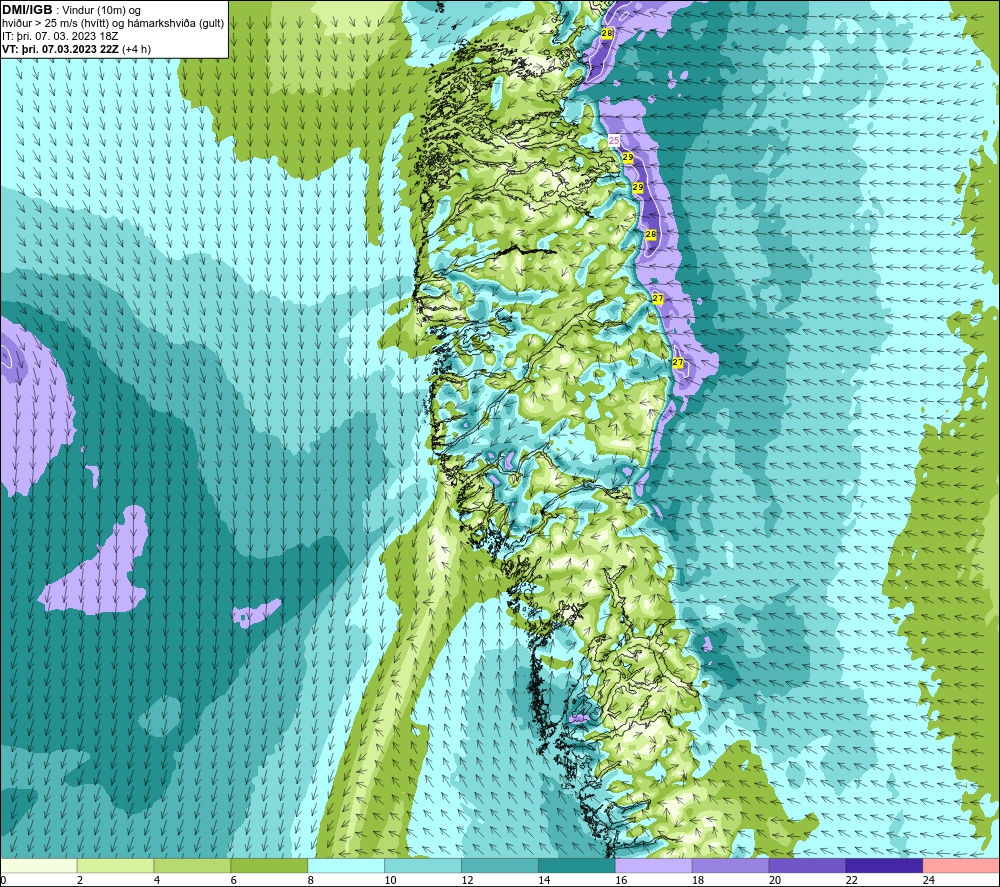Viewport: 1000px width, 887px height.
Task: Click the southernmost yellow "27" gust label
Action: [x=678, y=363]
